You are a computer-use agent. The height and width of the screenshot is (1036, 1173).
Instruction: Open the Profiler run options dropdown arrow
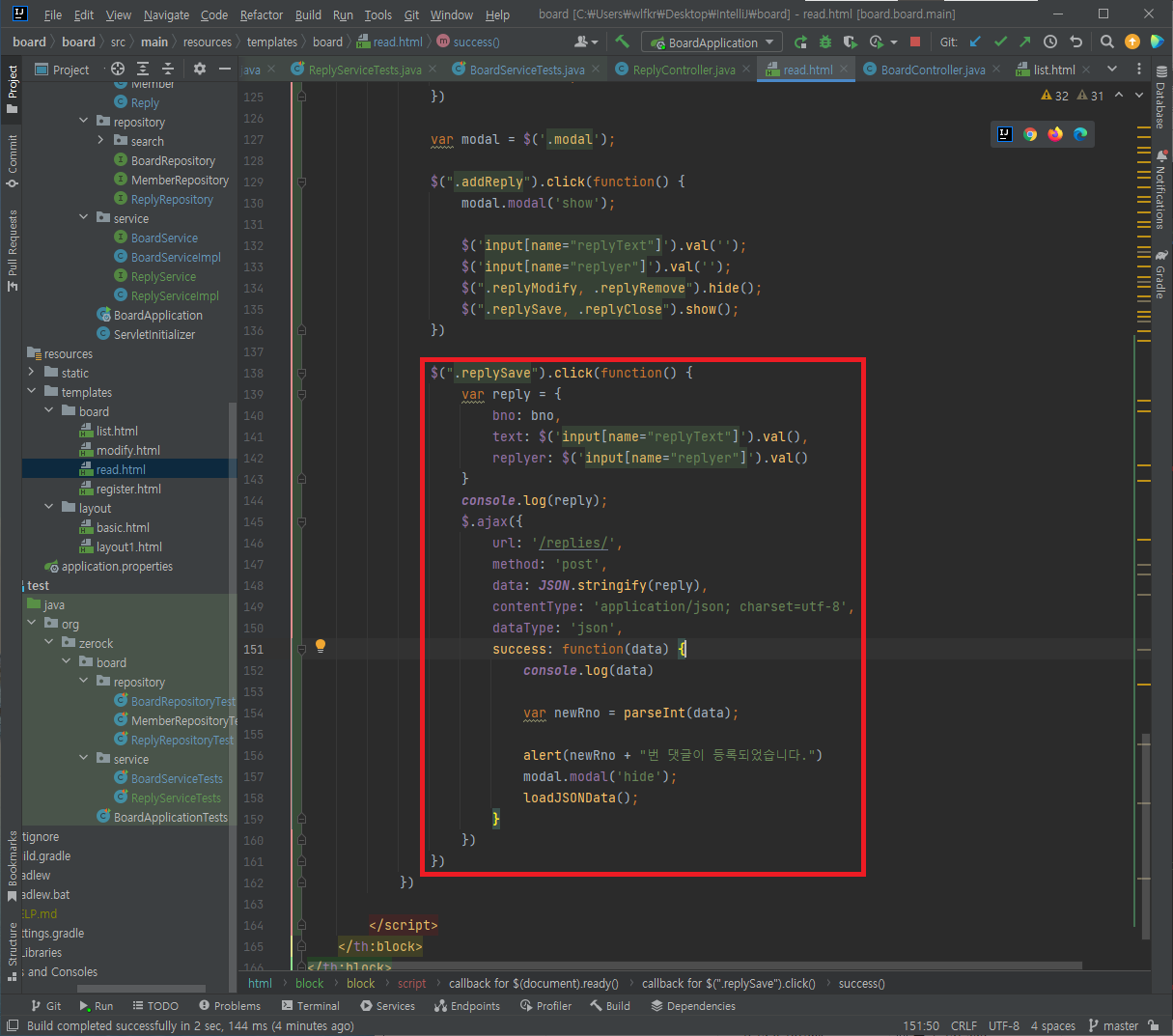pos(894,42)
